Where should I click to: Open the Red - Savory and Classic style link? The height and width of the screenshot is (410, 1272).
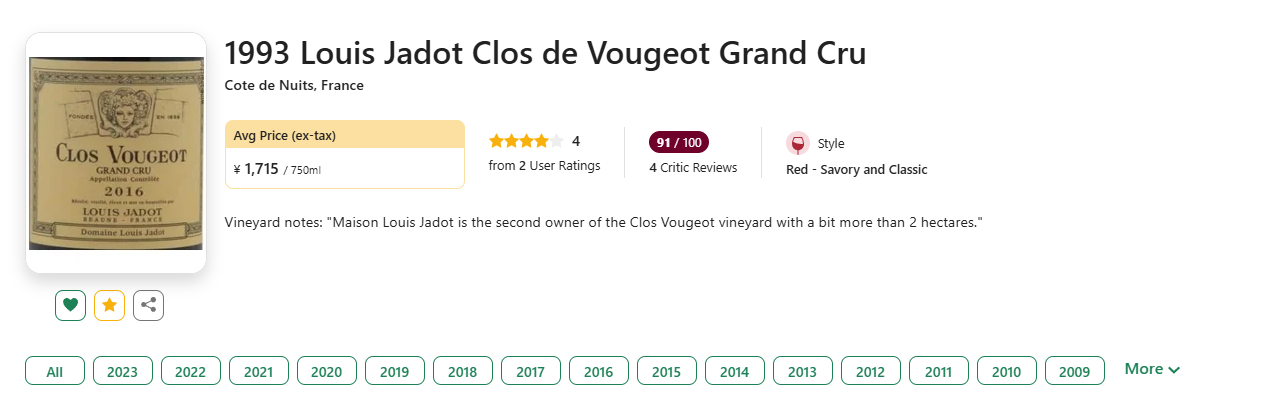[x=857, y=170]
